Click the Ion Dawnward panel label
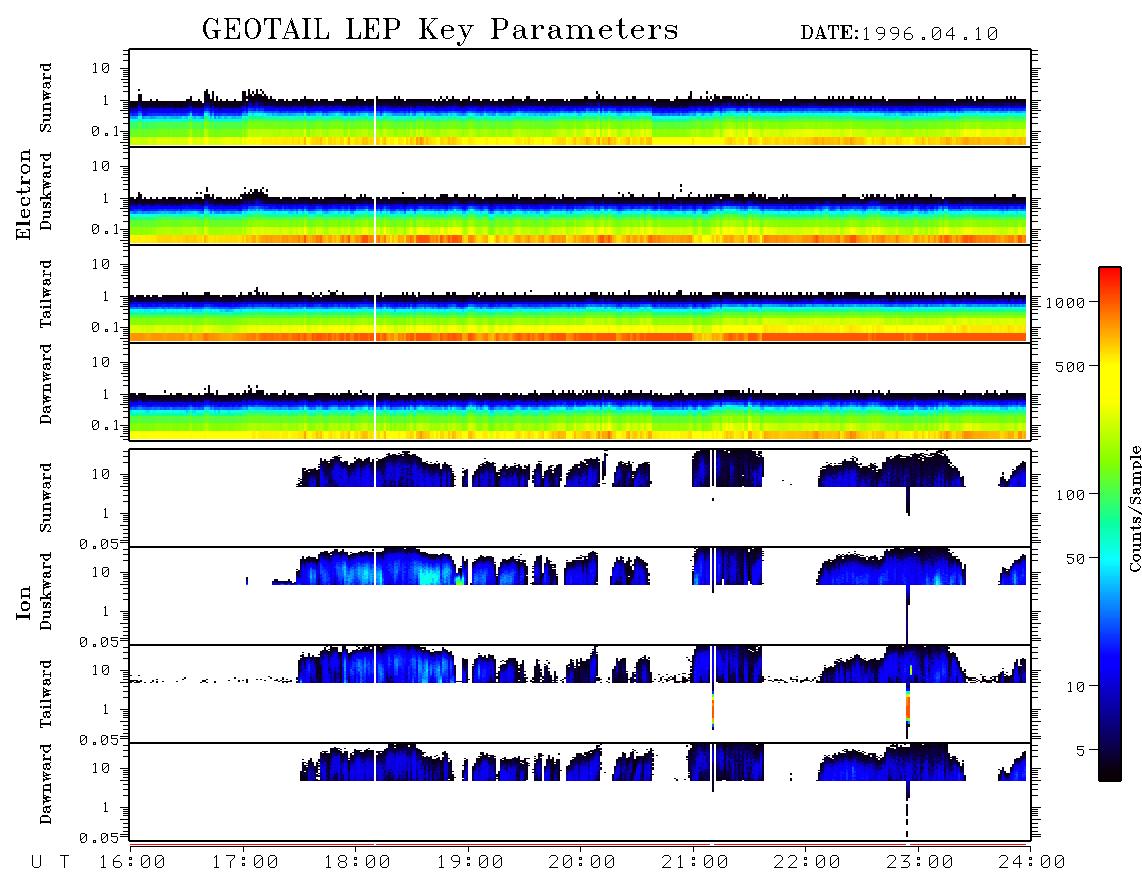Viewport: 1142px width, 880px height. click(46, 784)
